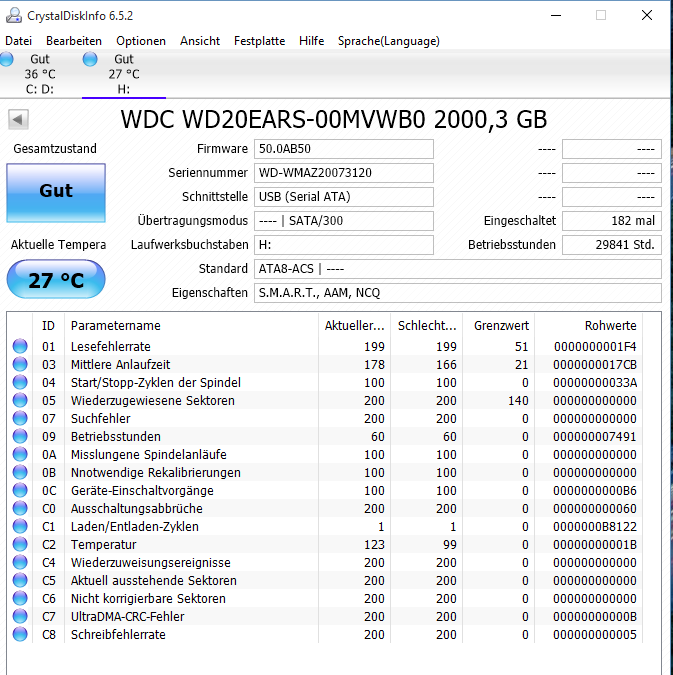The image size is (673, 675).
Task: Click status orb of Start/Stopp-Zyklen der Spindel row
Action: 20,382
